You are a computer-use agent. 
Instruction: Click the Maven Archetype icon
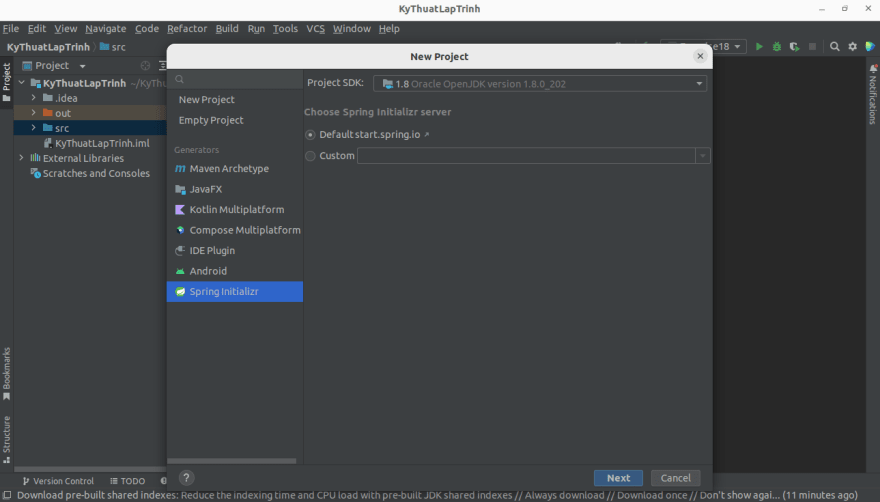[180, 168]
